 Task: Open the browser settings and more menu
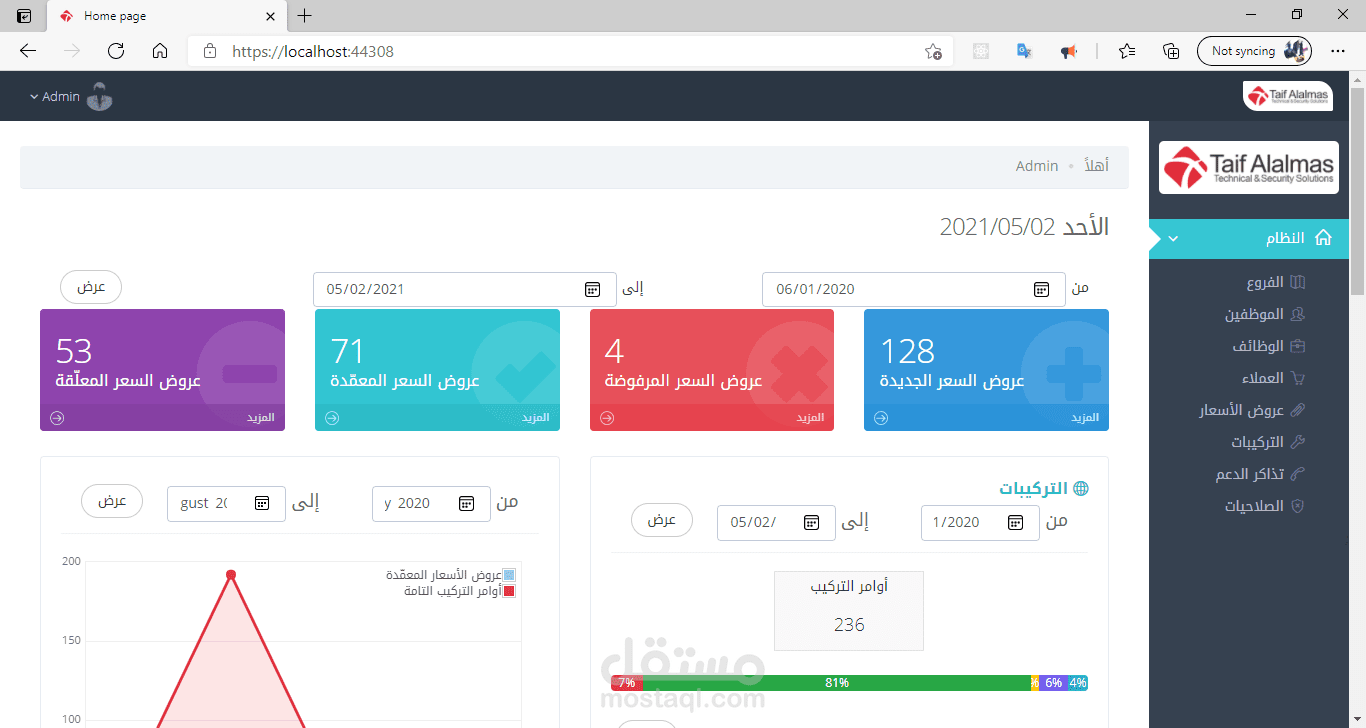click(1338, 51)
